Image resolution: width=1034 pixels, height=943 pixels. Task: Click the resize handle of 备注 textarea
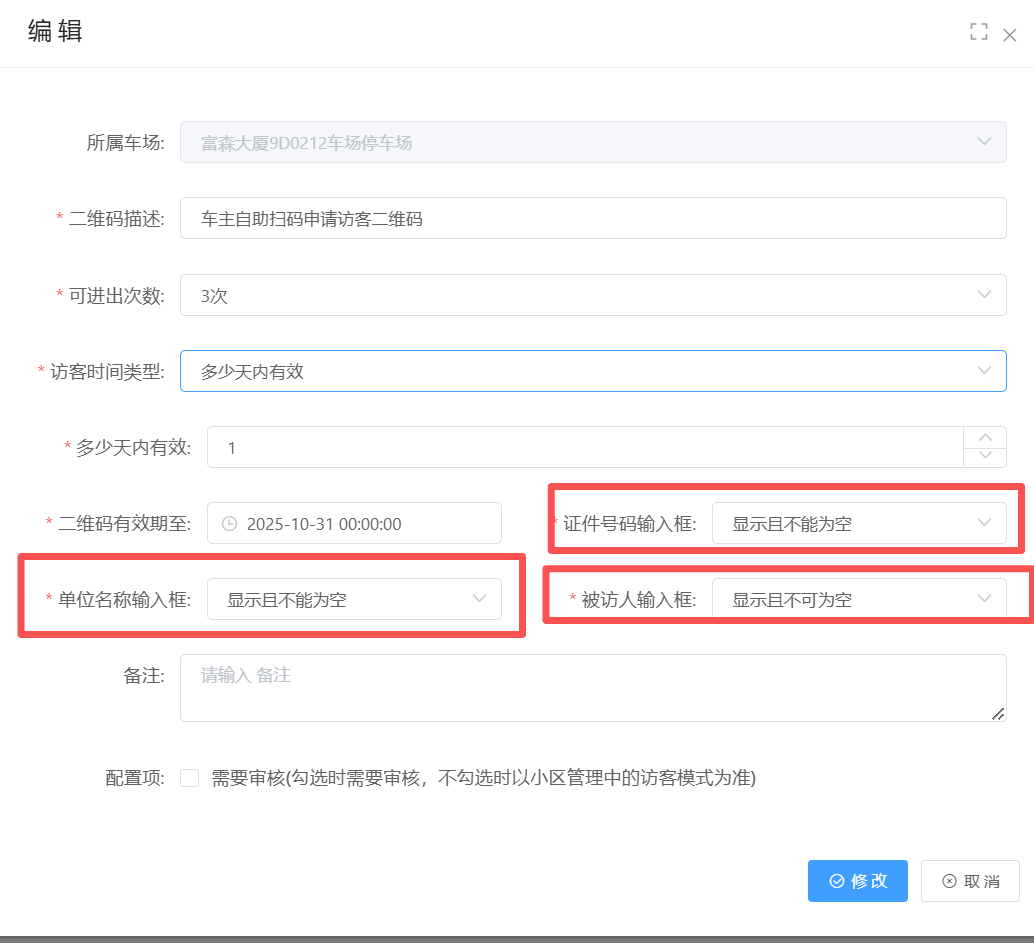pyautogui.click(x=998, y=714)
